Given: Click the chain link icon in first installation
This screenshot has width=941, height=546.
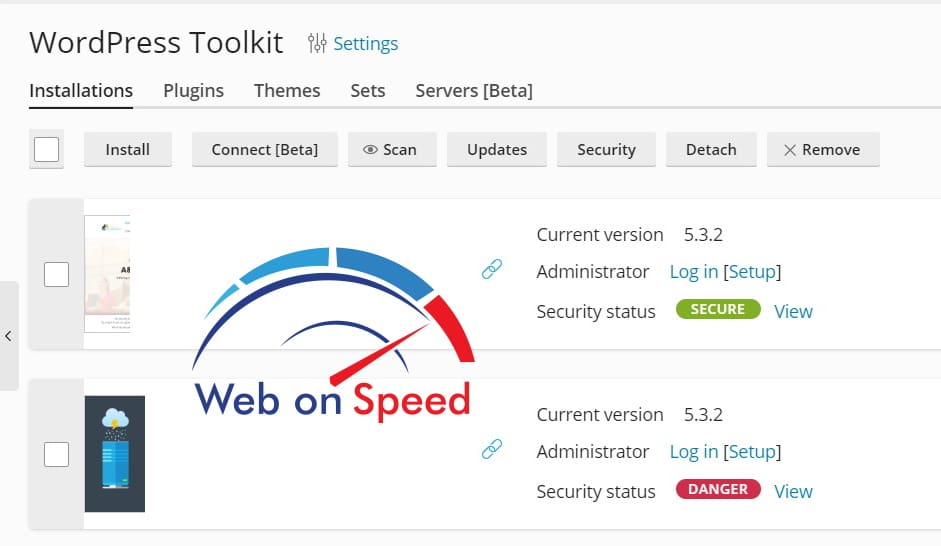Looking at the screenshot, I should click(x=492, y=269).
